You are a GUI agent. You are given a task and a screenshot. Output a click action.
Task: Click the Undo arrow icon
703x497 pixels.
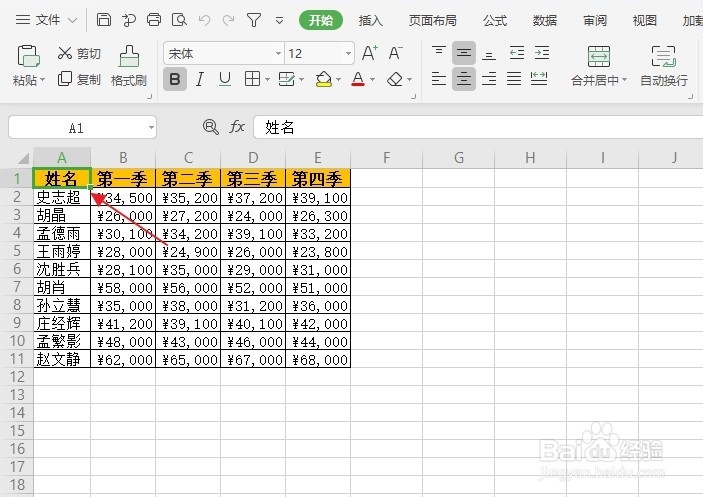click(x=204, y=20)
